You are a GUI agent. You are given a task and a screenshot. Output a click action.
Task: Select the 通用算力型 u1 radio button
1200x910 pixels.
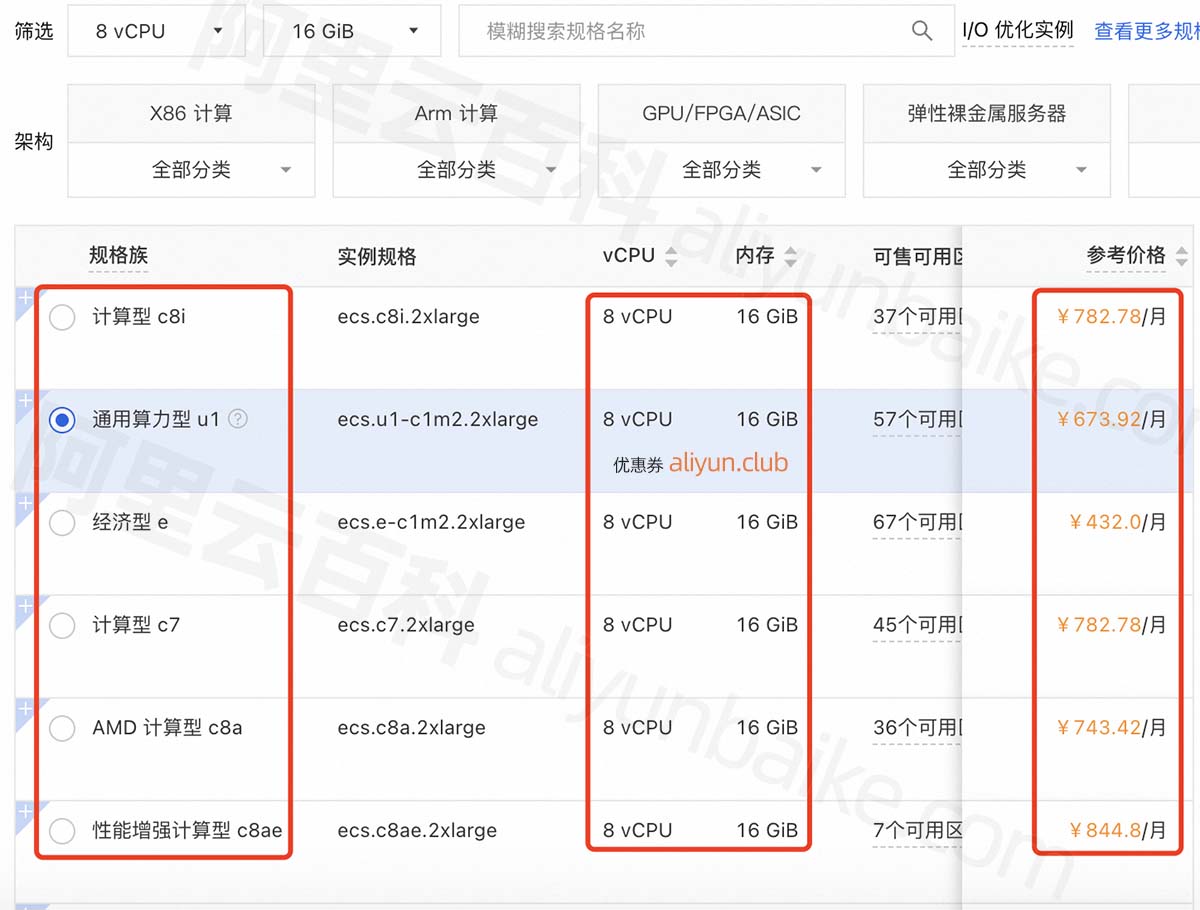[62, 421]
